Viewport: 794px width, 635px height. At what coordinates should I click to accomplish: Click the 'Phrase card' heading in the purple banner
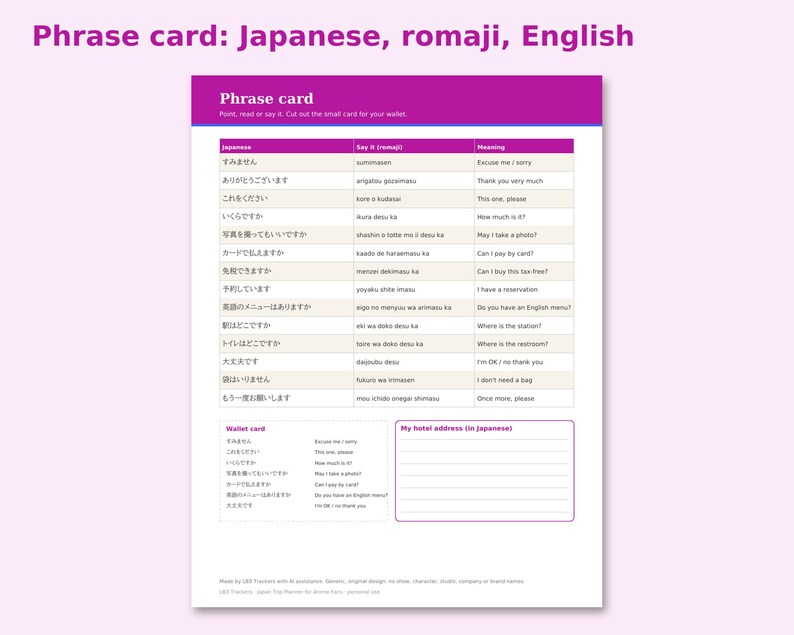[266, 98]
